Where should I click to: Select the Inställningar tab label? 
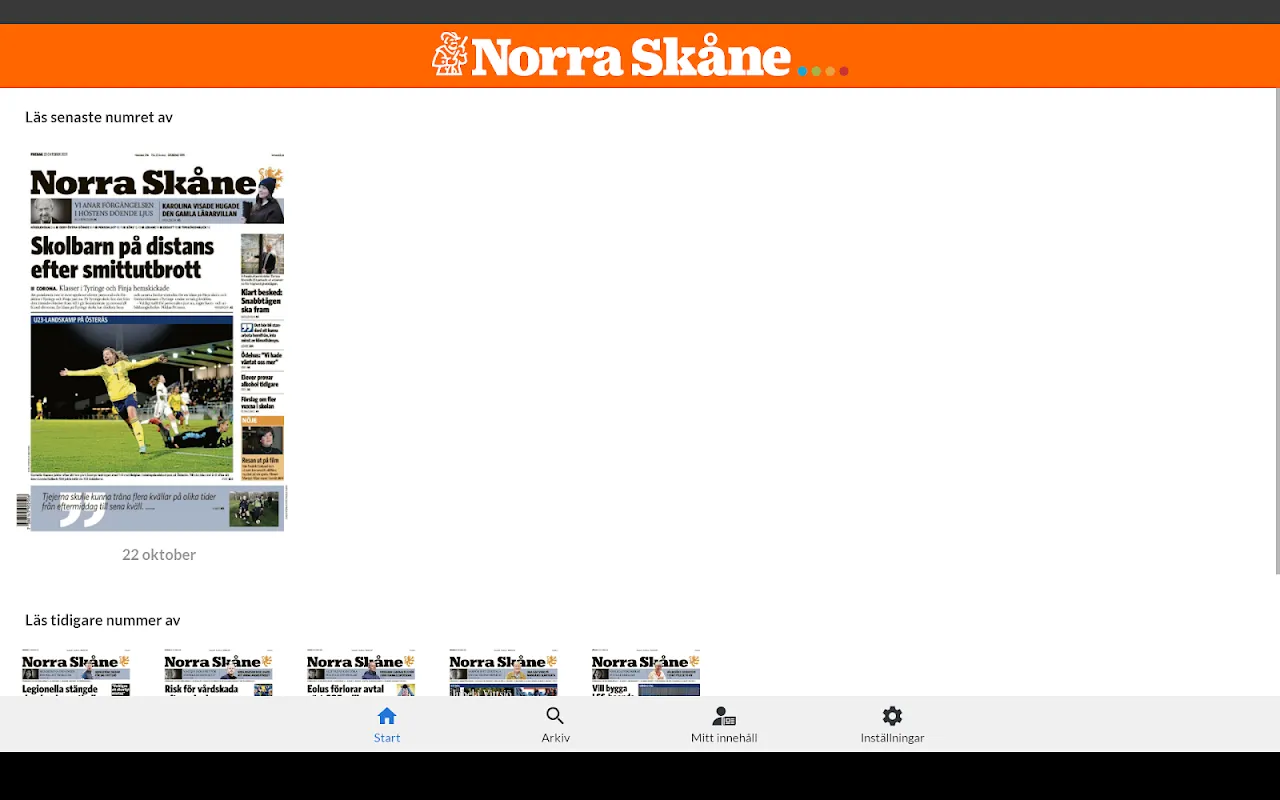(892, 738)
